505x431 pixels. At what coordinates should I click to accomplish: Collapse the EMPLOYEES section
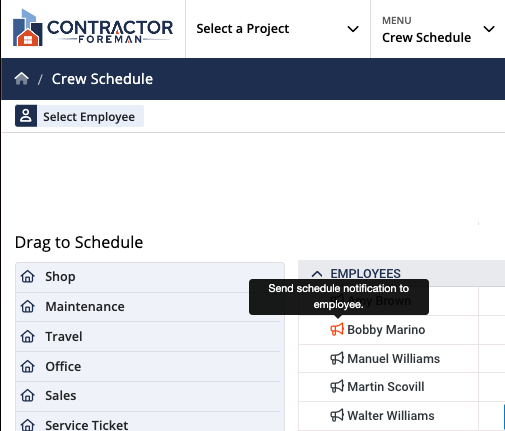317,274
